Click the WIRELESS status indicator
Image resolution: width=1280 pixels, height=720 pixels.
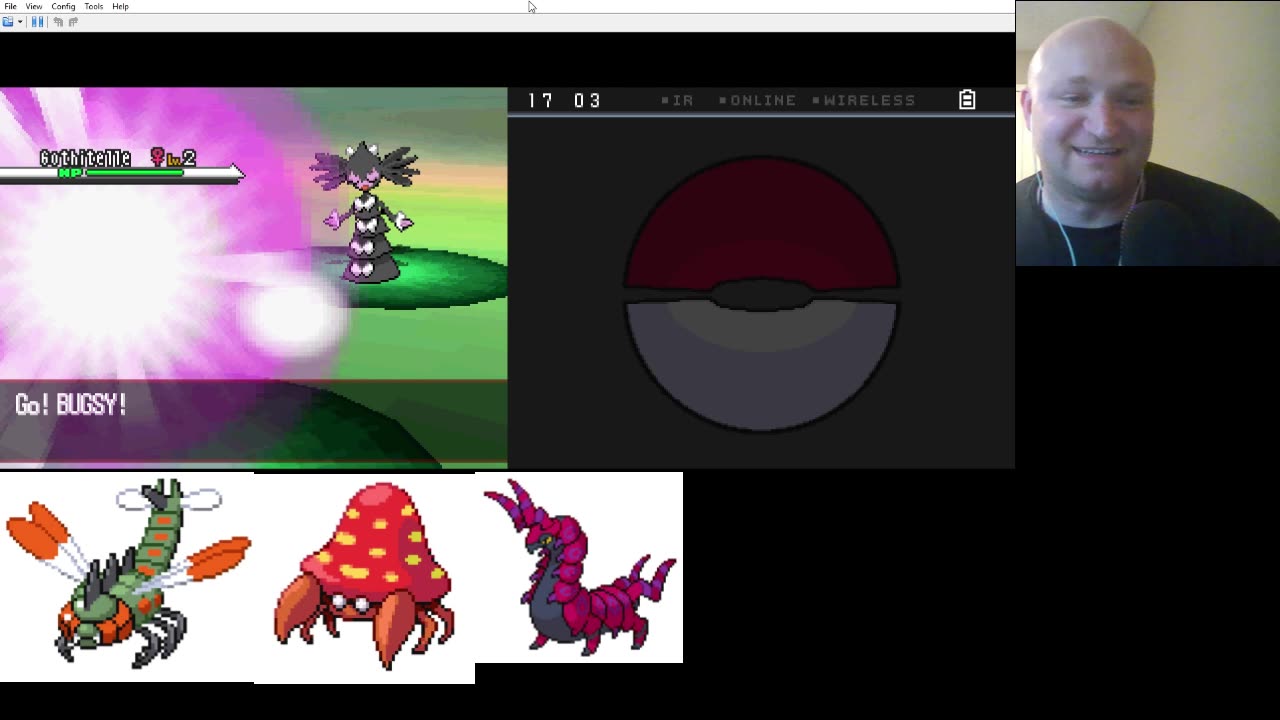863,100
